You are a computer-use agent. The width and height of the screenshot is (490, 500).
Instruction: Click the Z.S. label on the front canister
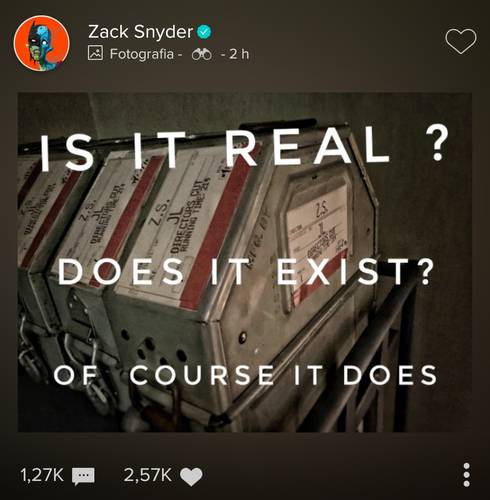[322, 209]
